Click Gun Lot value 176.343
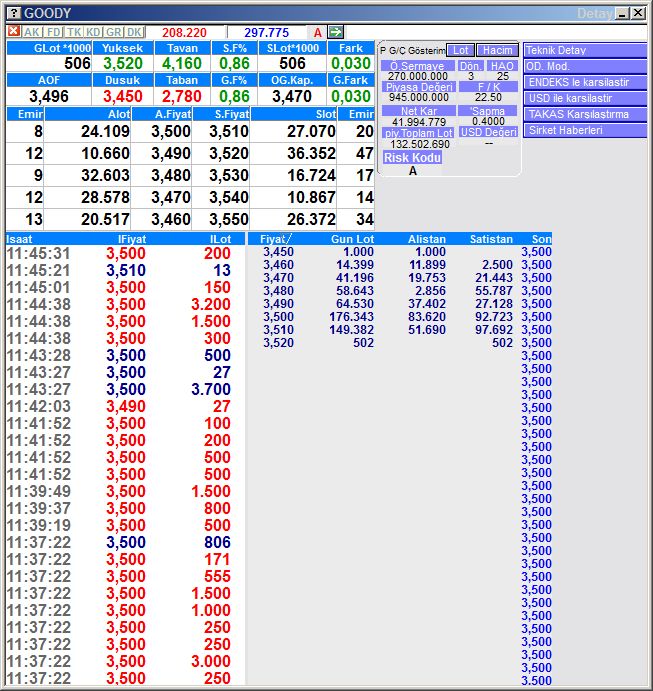Image resolution: width=653 pixels, height=691 pixels. coord(351,317)
